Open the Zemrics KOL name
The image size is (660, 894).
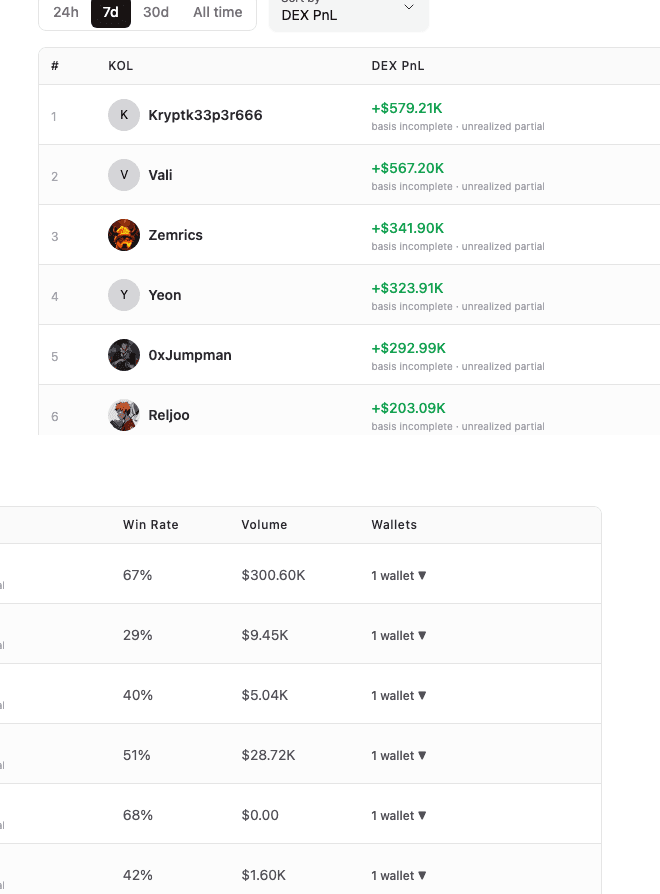(x=176, y=235)
